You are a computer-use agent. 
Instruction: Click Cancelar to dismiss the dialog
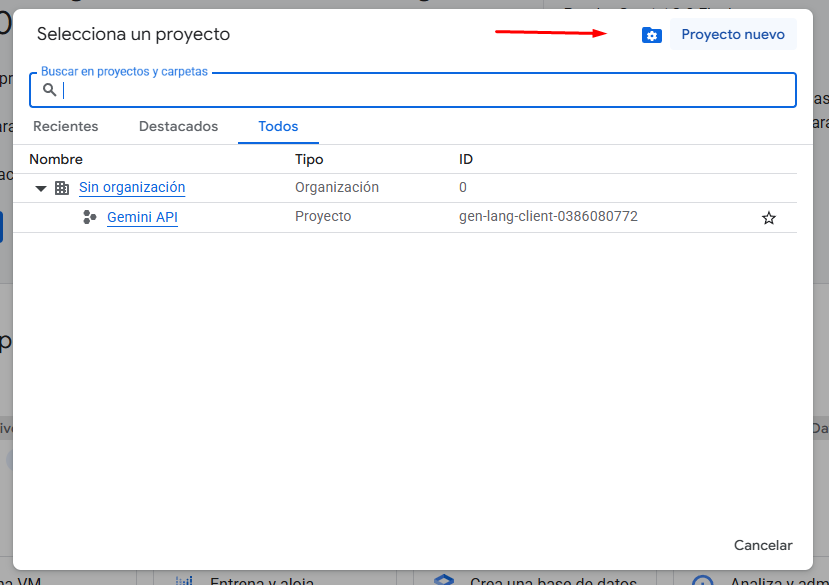coord(763,545)
